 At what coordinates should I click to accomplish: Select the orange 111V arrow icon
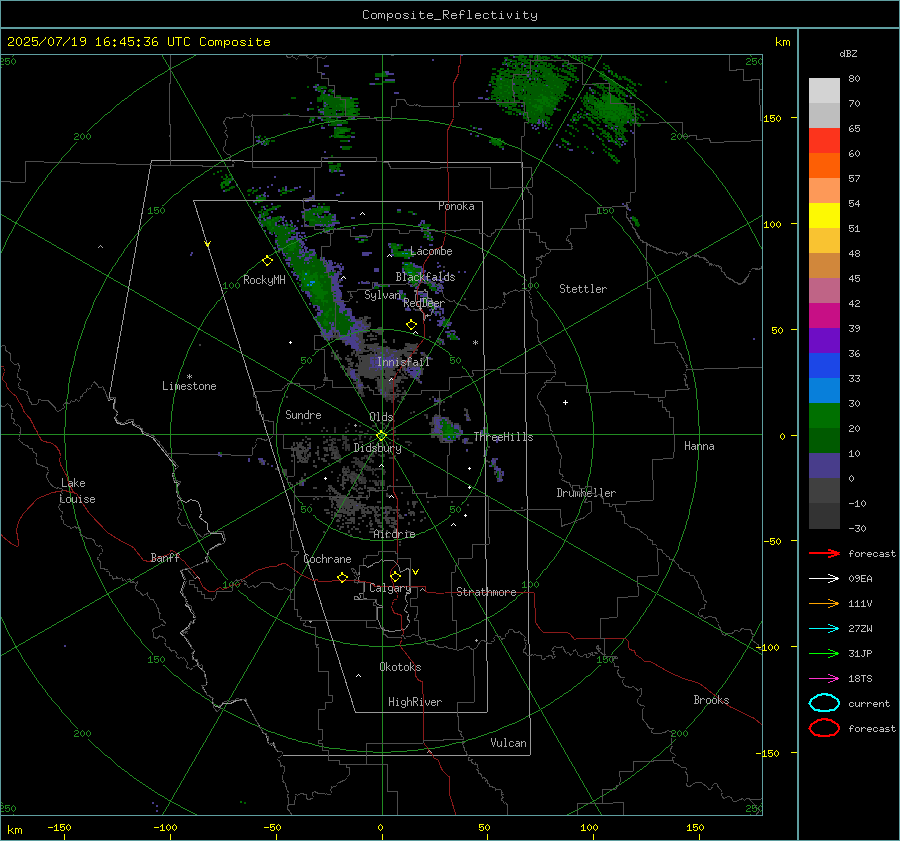[x=824, y=603]
